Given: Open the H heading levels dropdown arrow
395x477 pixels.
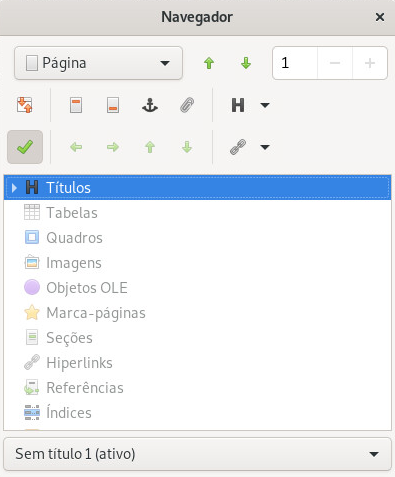Looking at the screenshot, I should 265,106.
